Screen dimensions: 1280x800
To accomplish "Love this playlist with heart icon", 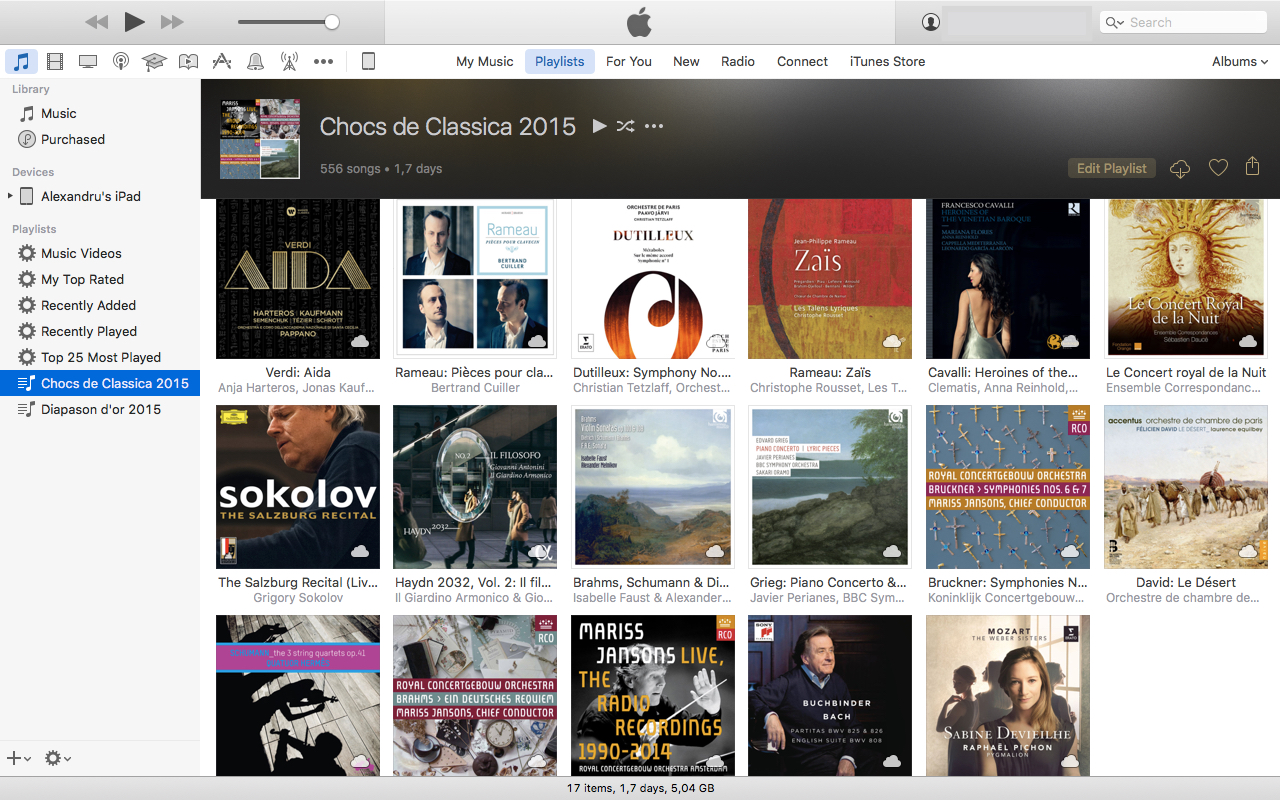I will (1218, 168).
